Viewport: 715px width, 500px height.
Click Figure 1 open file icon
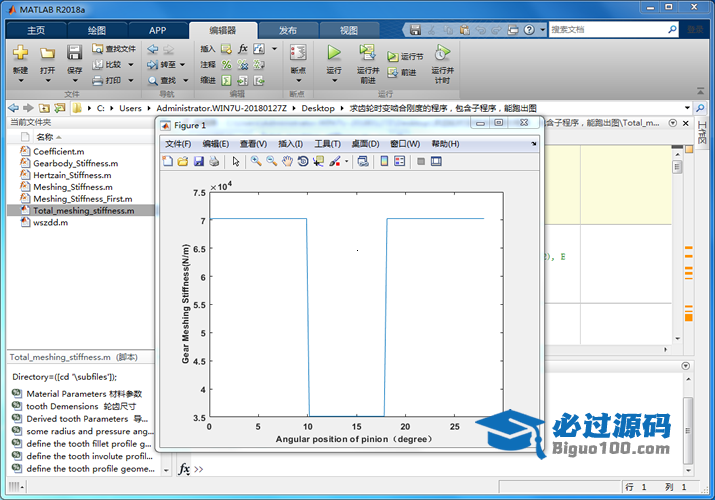(183, 161)
